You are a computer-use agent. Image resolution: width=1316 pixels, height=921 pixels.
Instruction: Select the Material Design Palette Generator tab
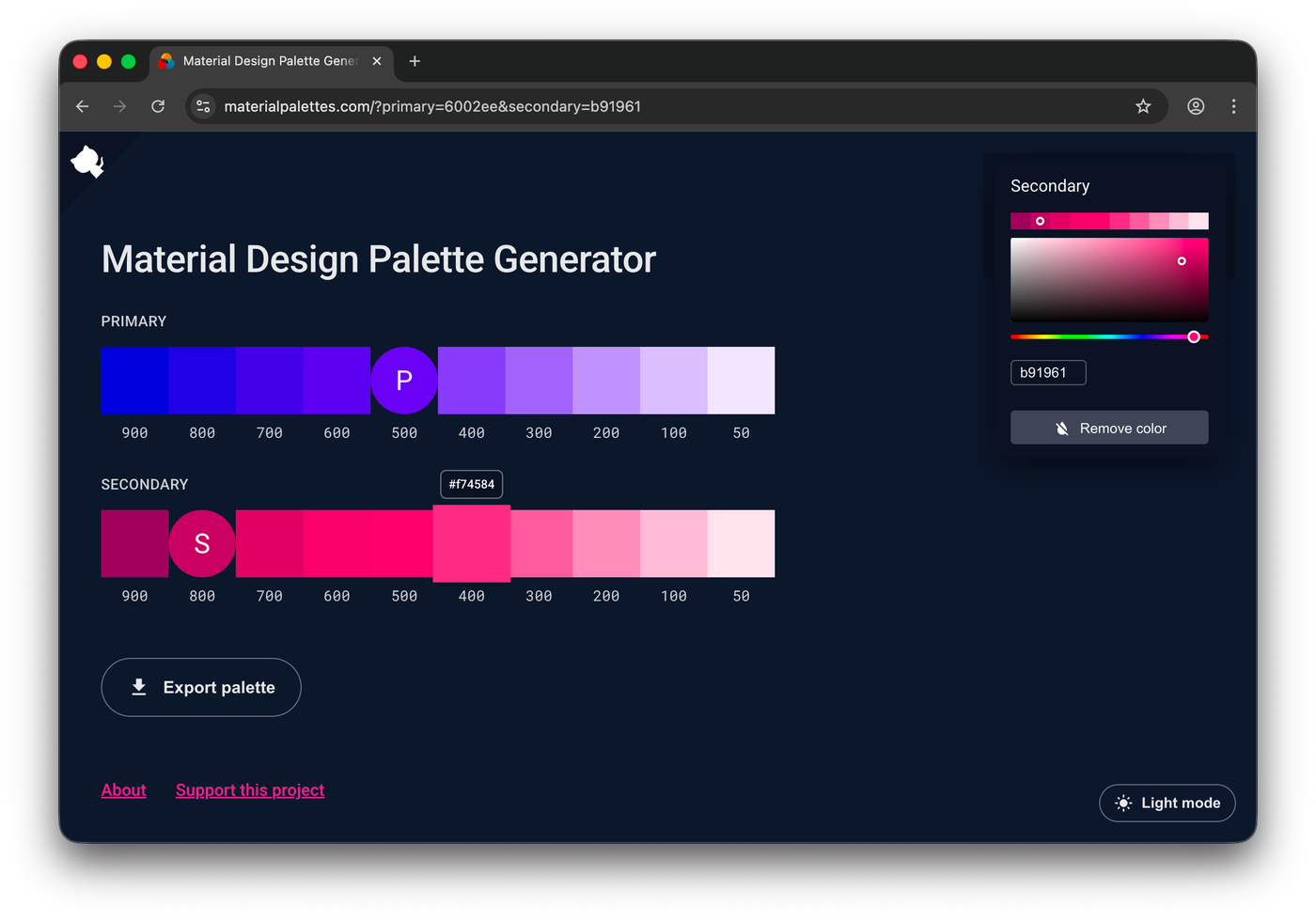269,61
